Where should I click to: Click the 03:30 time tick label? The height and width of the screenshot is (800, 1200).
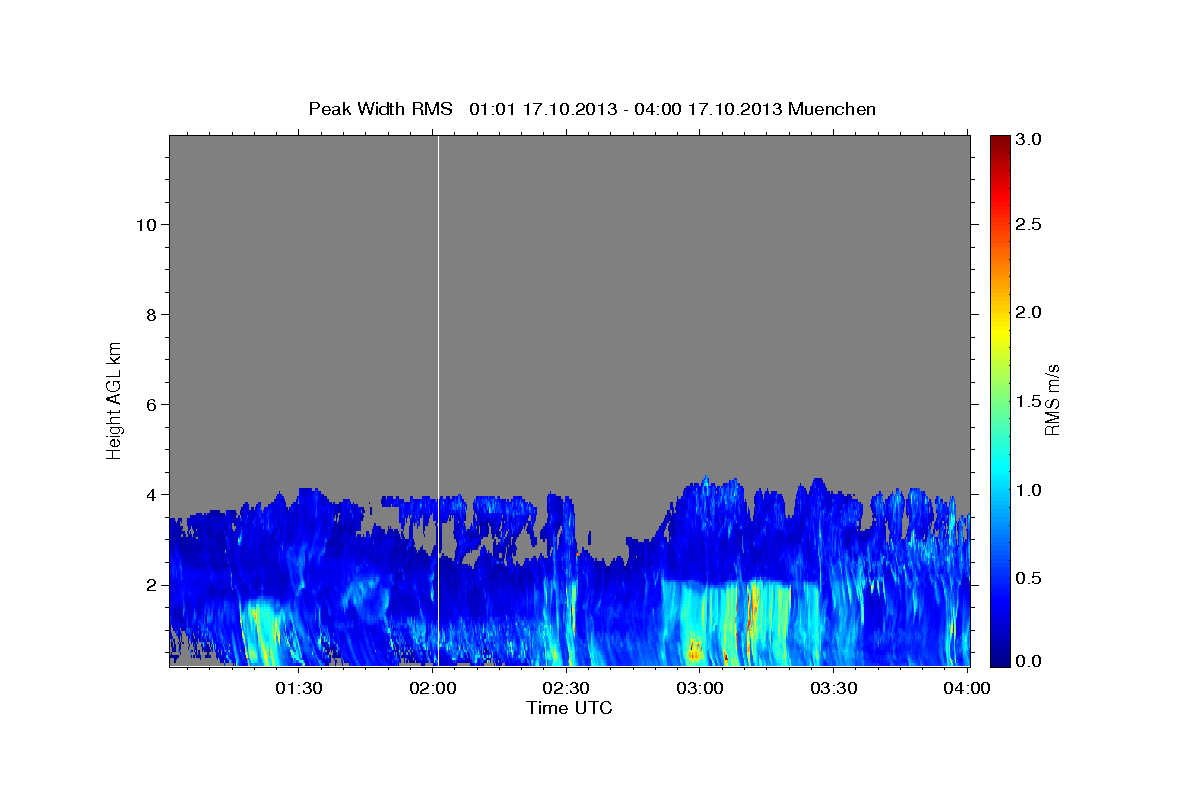point(833,688)
